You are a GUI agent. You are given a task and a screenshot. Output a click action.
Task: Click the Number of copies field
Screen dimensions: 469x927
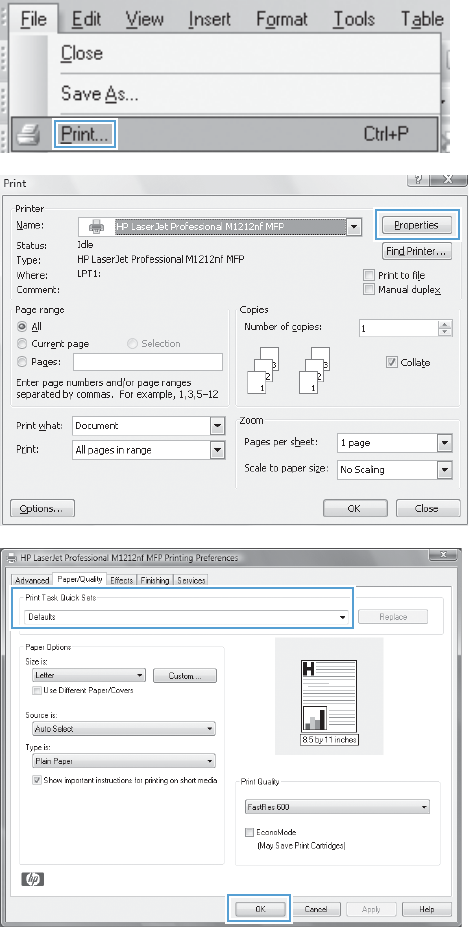tap(401, 329)
